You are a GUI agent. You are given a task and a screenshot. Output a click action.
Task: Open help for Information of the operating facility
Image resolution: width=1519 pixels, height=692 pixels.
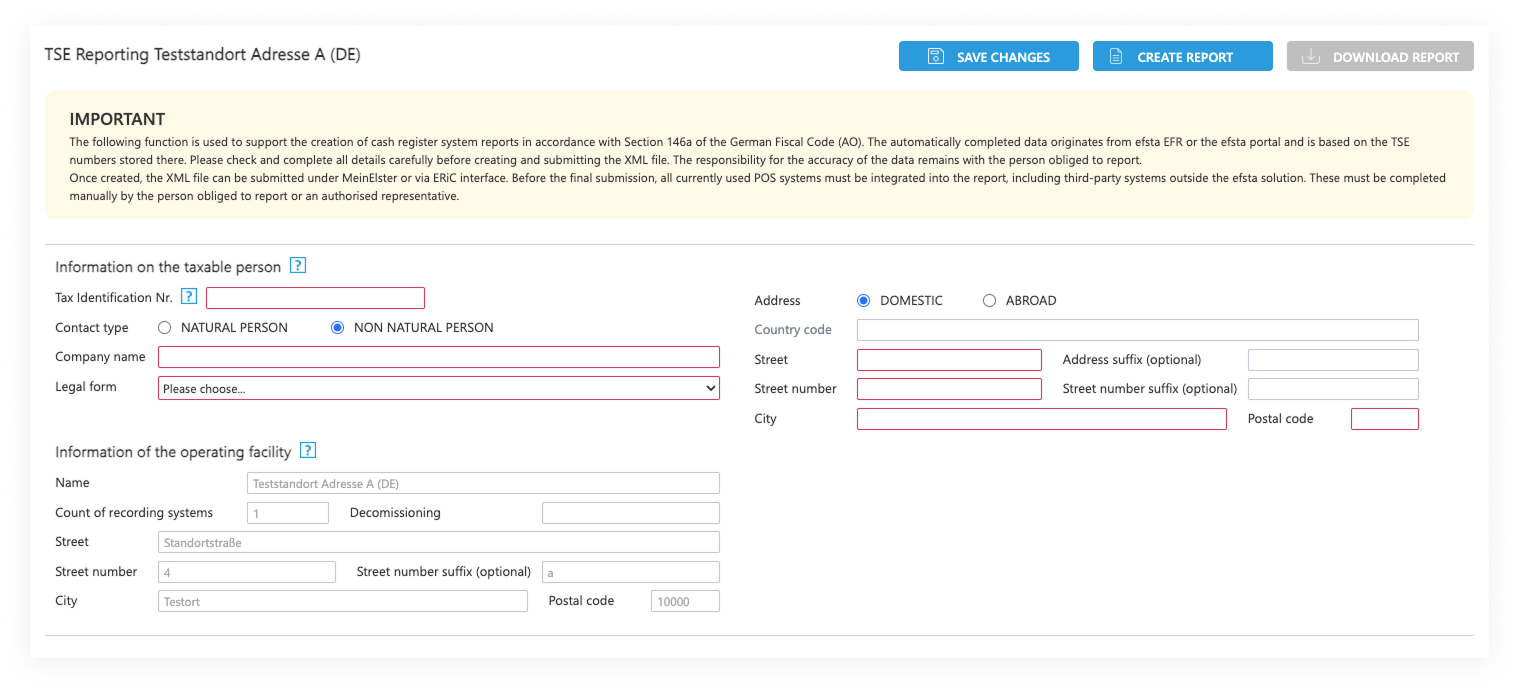307,450
